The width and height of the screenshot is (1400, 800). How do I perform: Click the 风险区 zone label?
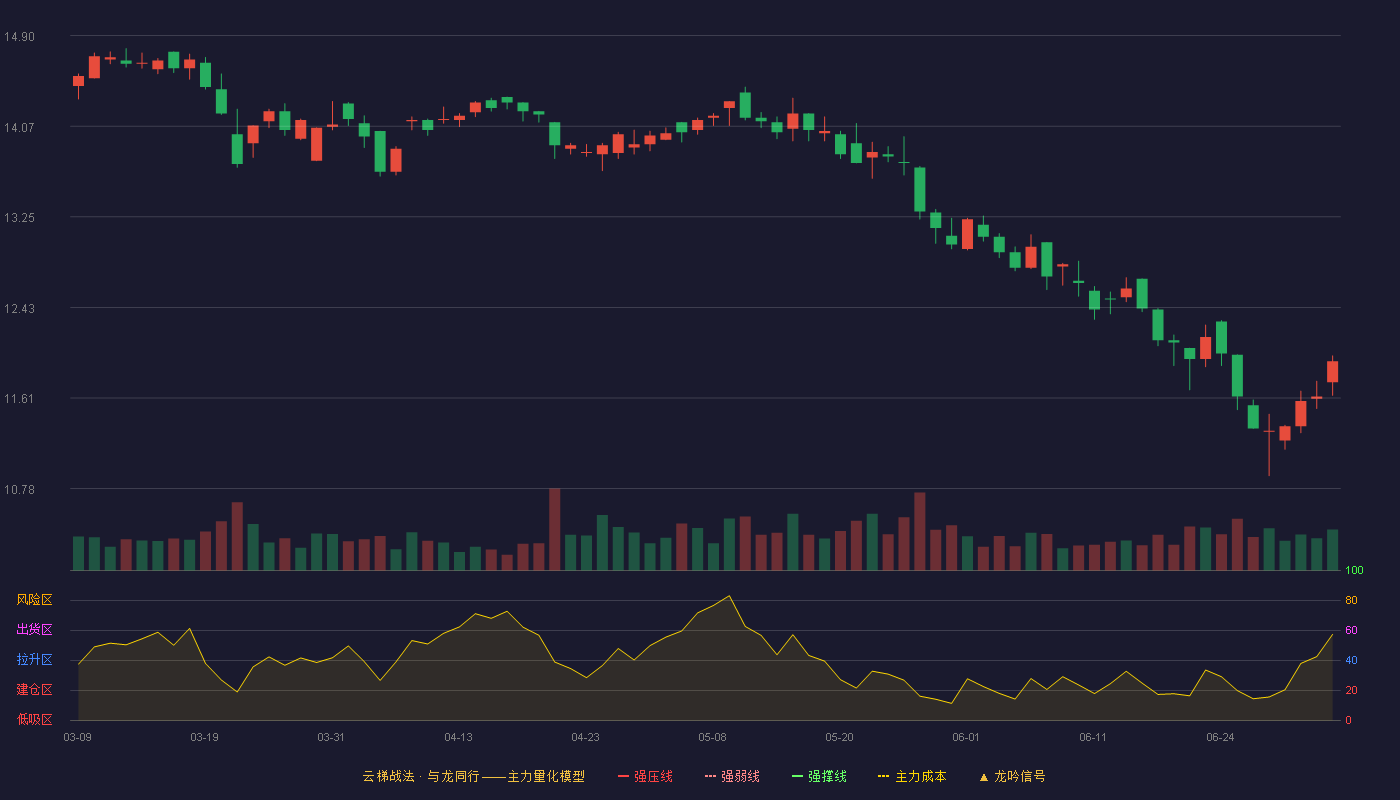34,600
